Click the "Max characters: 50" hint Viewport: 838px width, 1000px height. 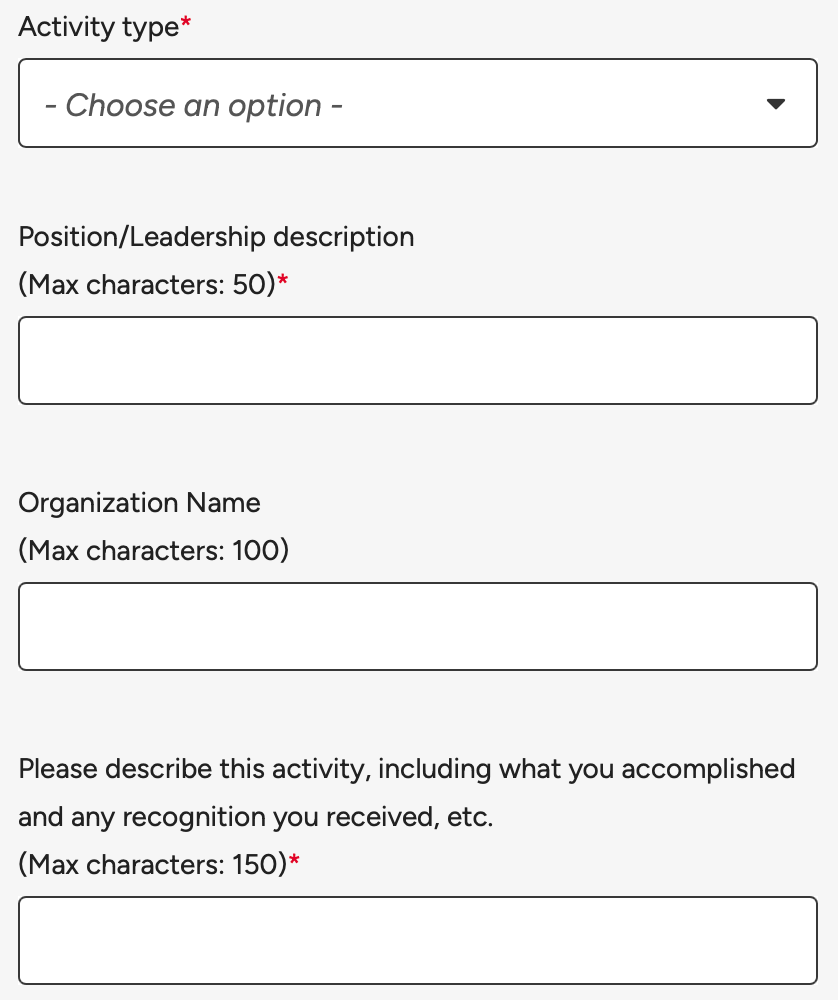pos(147,284)
